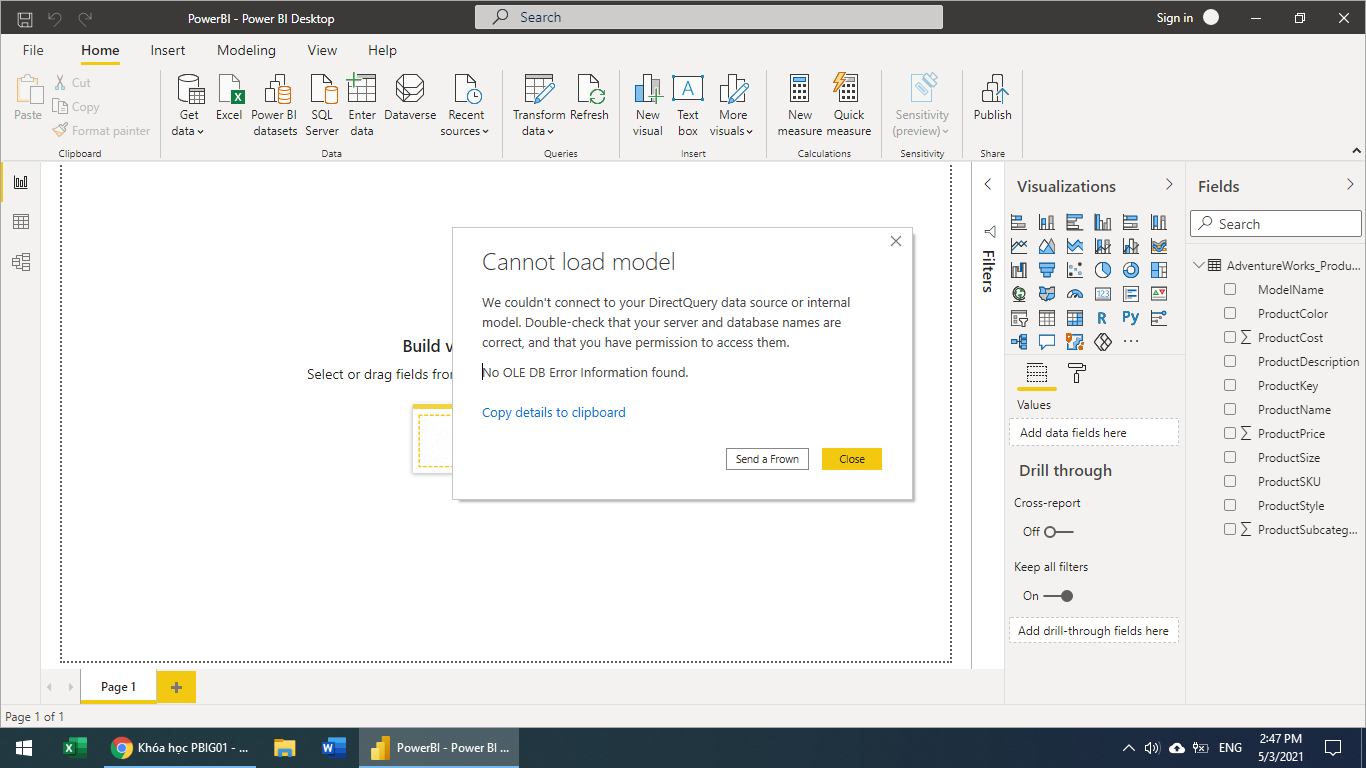Click Close in error dialog
Viewport: 1366px width, 768px height.
coord(852,459)
